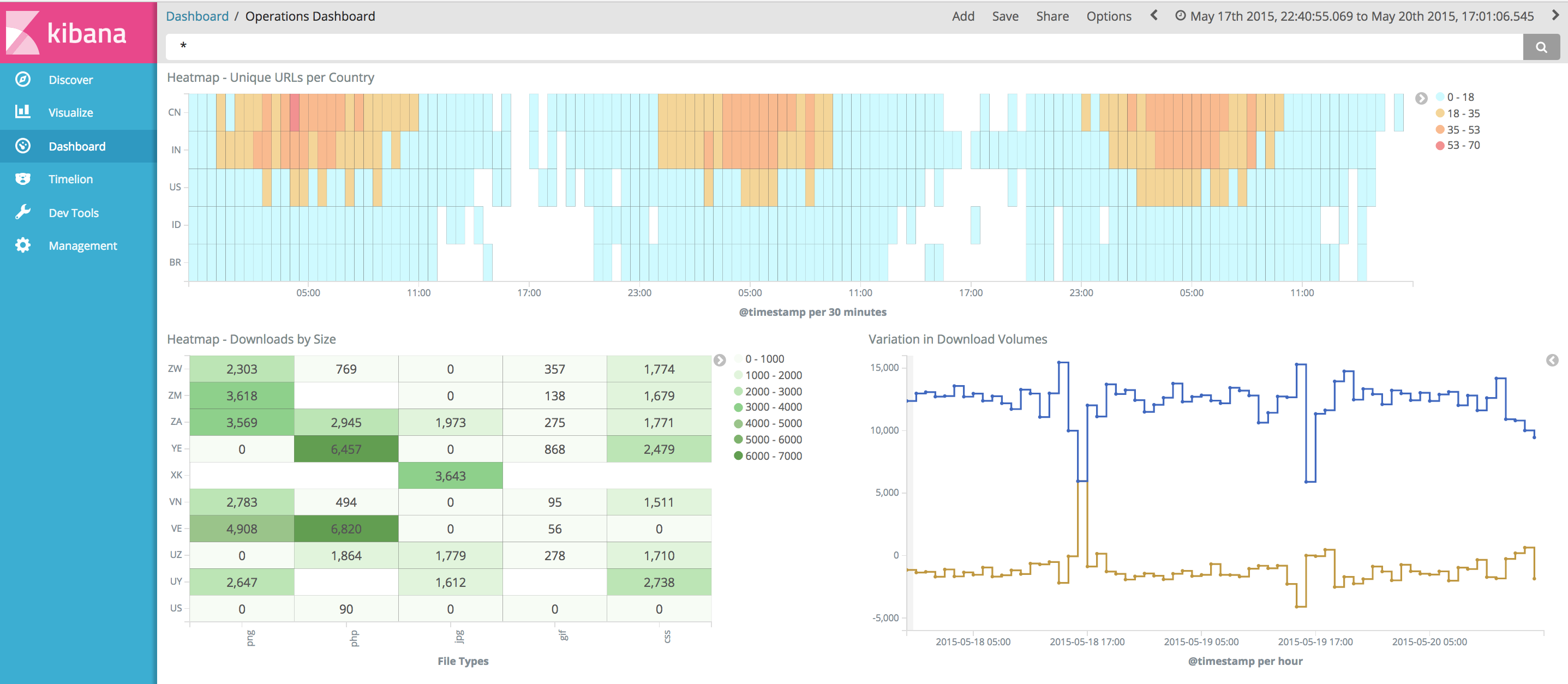Open the Dev Tools menu label
The width and height of the screenshot is (1568, 684).
(74, 213)
